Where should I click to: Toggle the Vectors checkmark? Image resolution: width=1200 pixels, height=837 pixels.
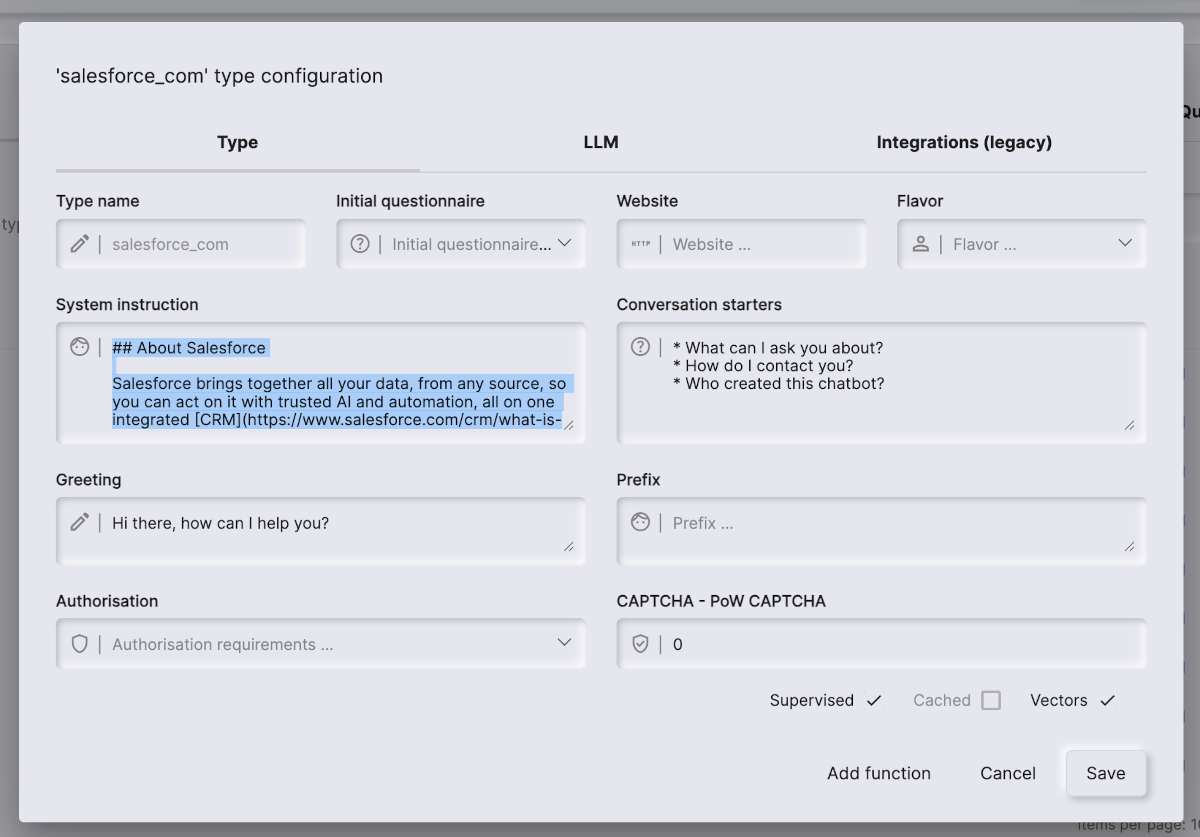click(x=1107, y=700)
